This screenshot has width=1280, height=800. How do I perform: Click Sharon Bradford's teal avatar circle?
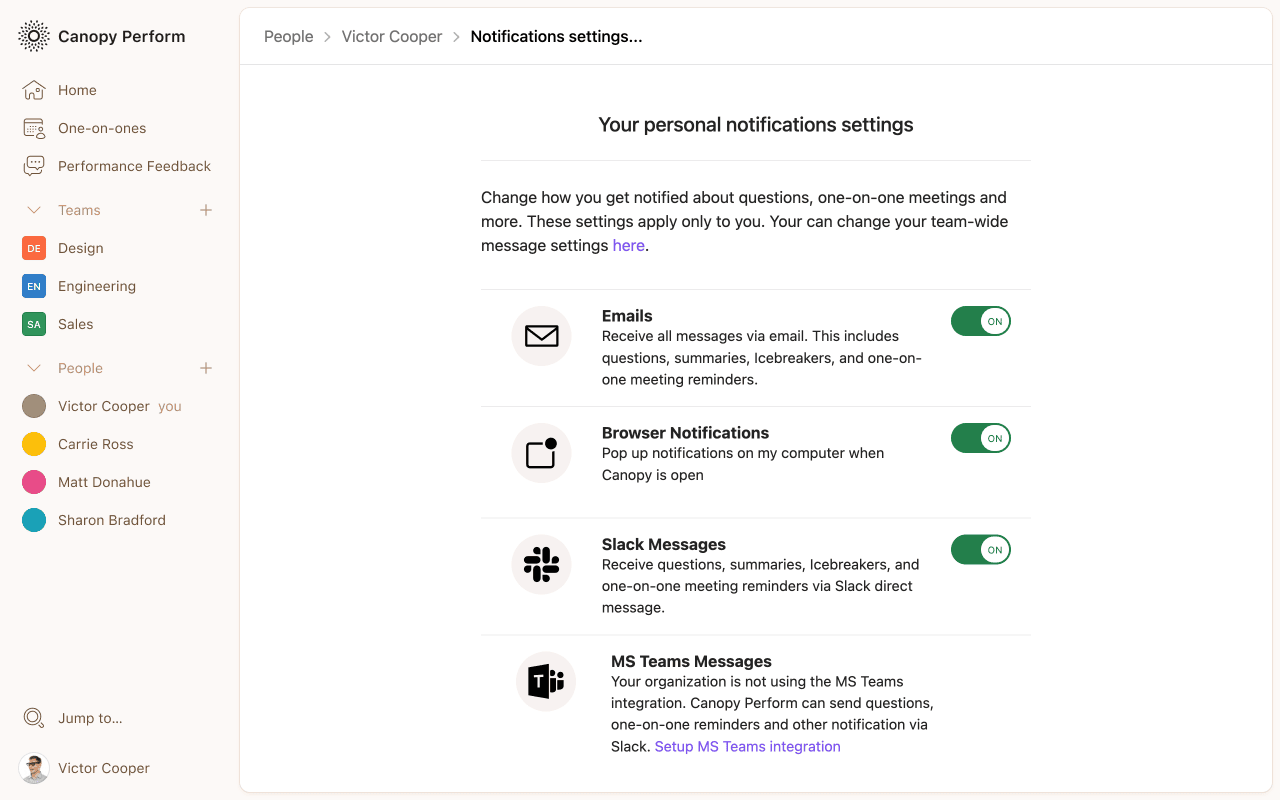tap(34, 520)
